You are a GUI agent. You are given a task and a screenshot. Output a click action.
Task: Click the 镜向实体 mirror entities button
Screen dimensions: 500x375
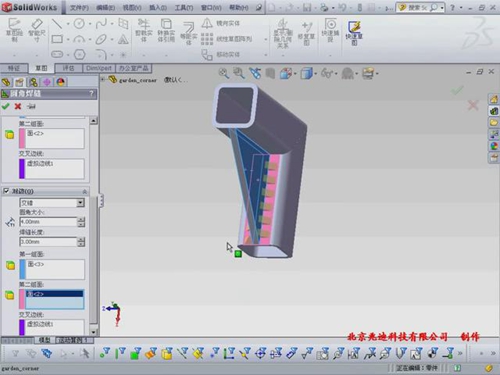pyautogui.click(x=221, y=23)
